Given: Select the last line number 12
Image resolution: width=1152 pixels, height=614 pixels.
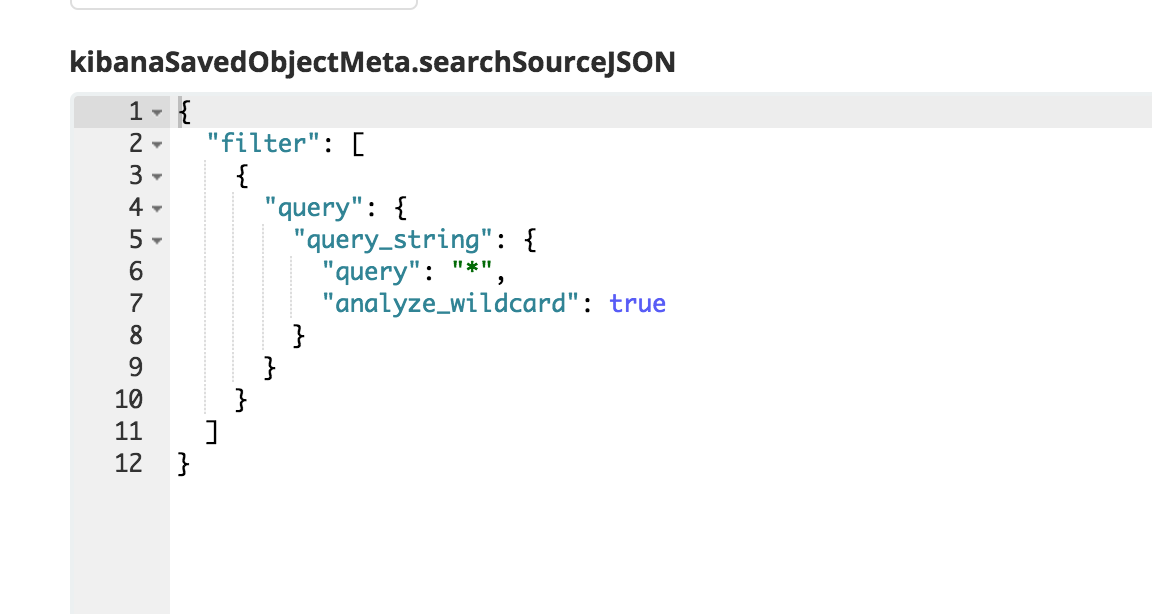Looking at the screenshot, I should (x=129, y=463).
